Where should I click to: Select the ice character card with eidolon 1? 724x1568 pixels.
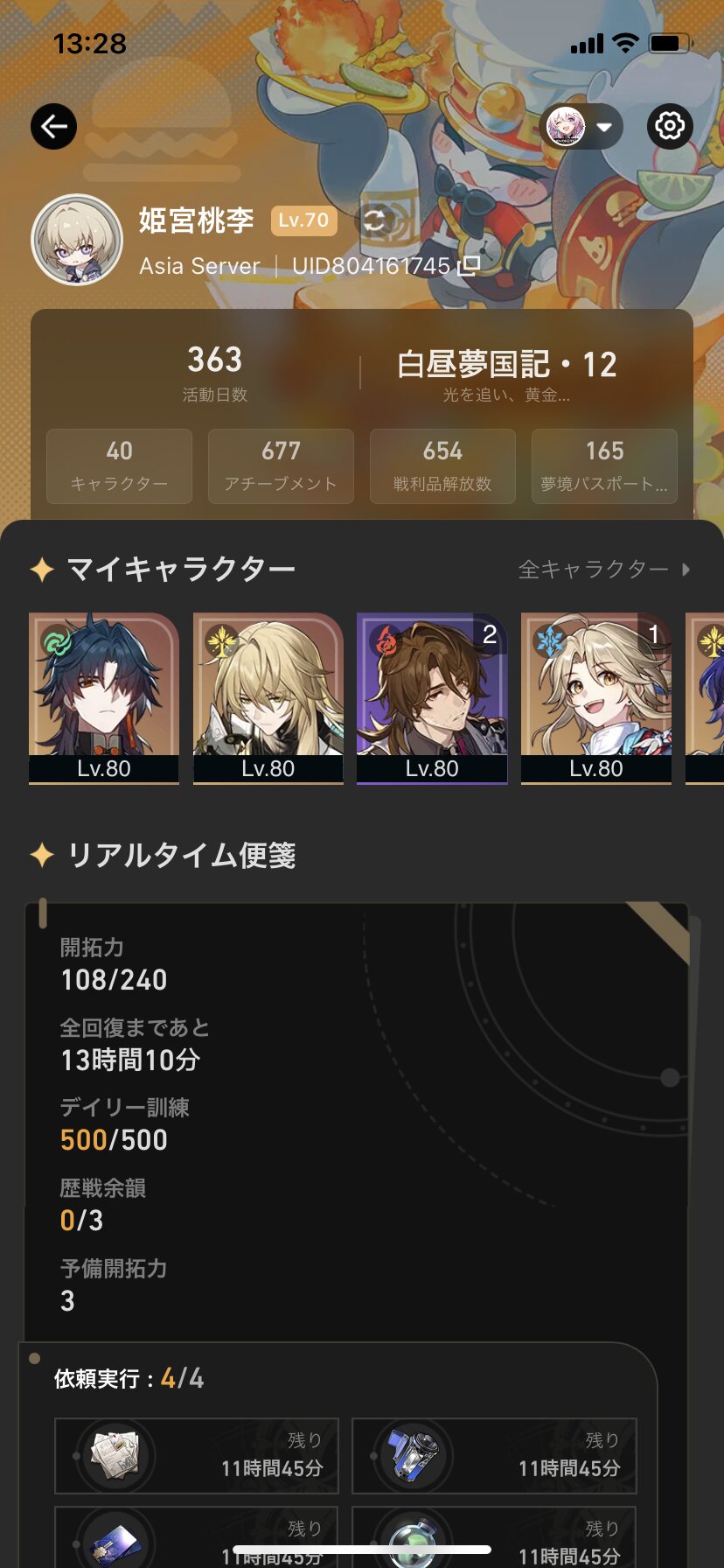coord(596,698)
